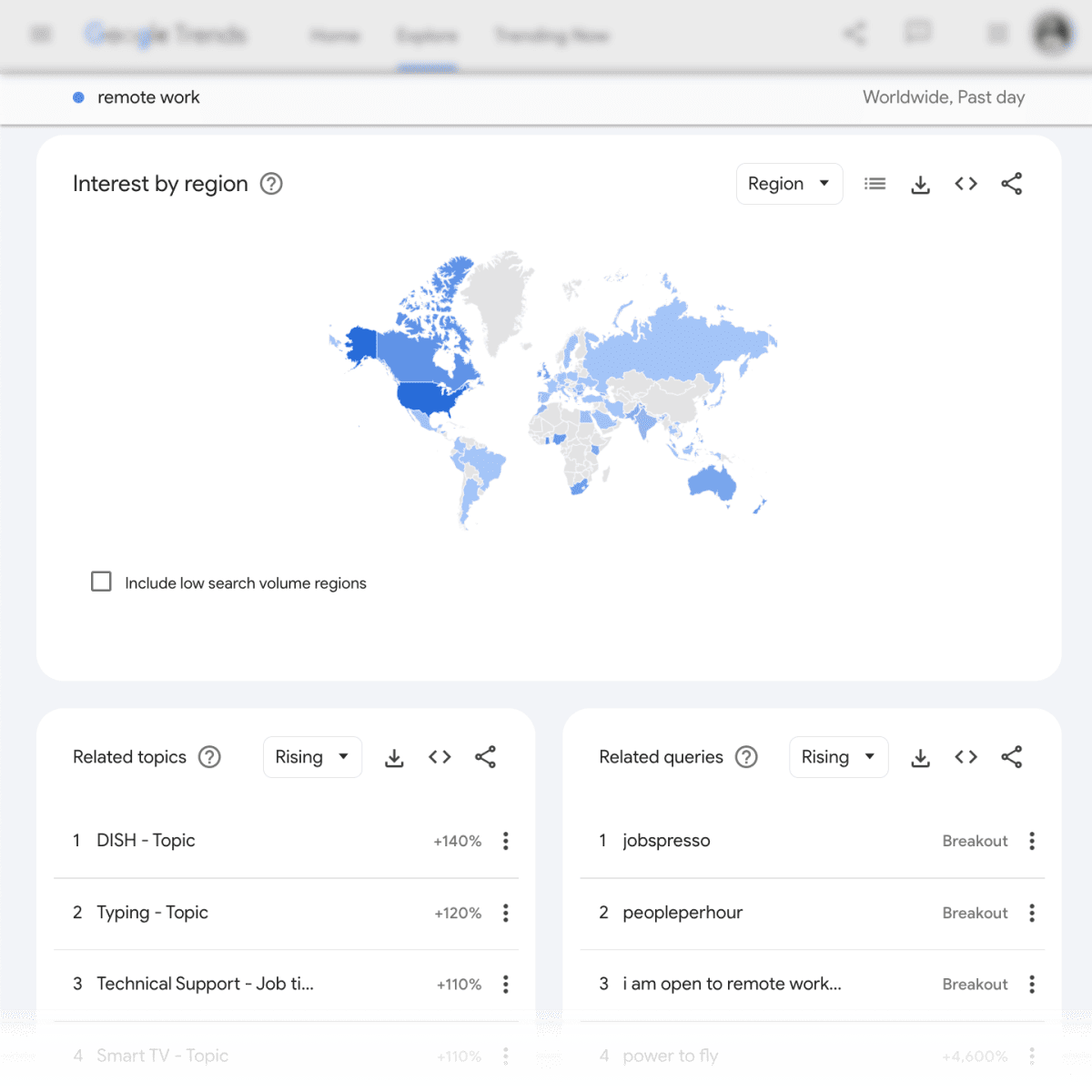Open the Trending Now tab
Image resolution: width=1092 pixels, height=1092 pixels.
551,35
